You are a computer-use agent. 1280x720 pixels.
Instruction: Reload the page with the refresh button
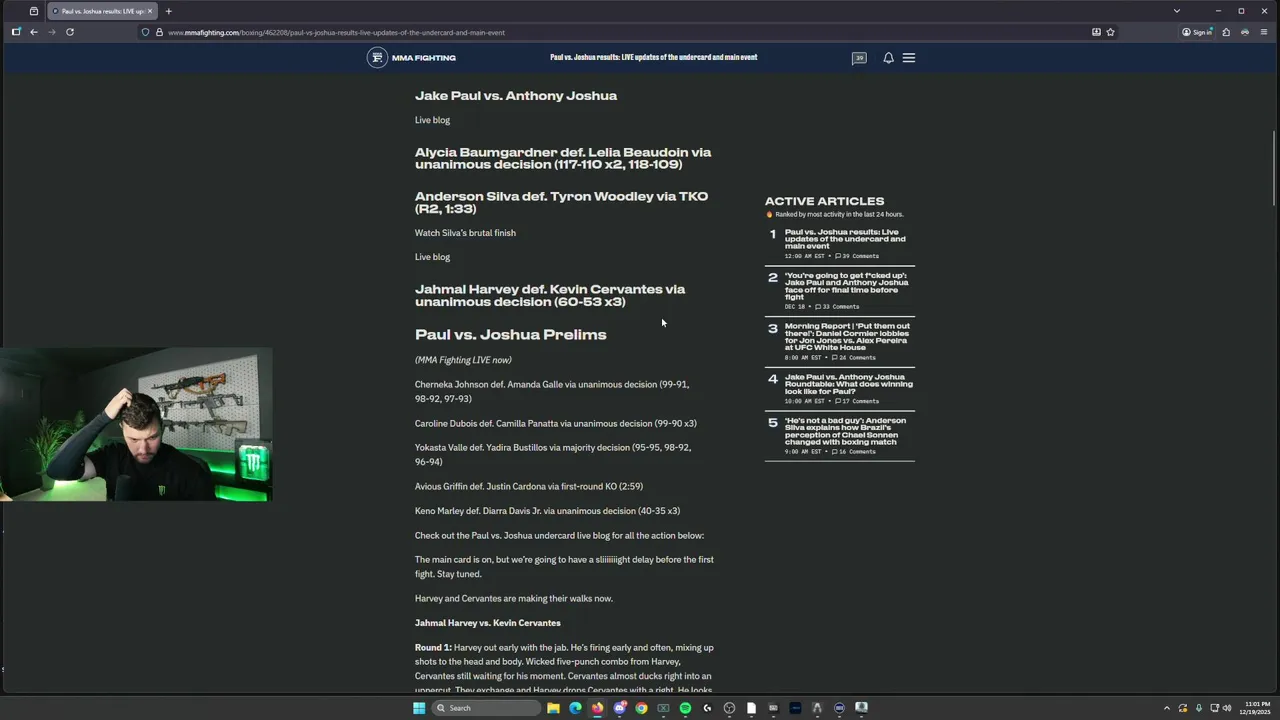70,32
